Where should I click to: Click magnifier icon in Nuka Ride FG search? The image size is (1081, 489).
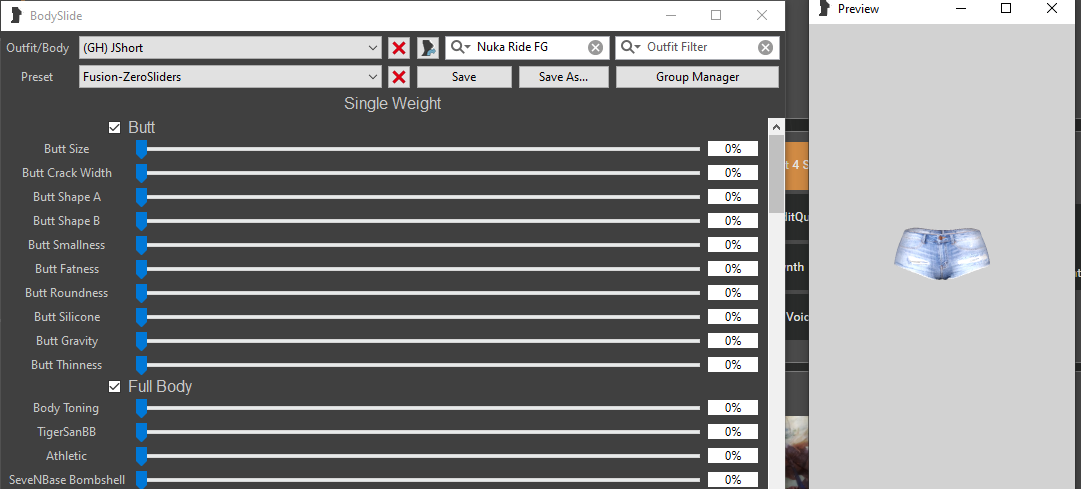[x=460, y=47]
